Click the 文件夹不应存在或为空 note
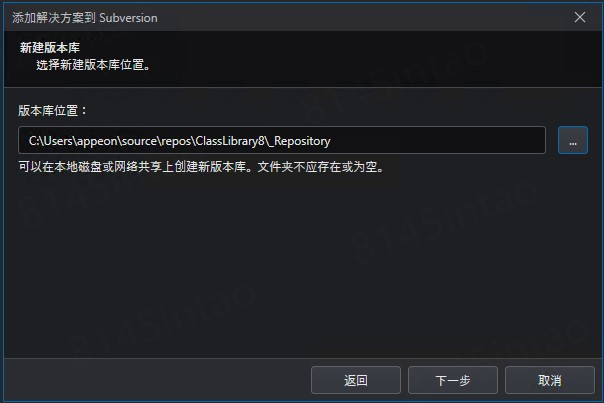The height and width of the screenshot is (403, 604). [x=320, y=167]
